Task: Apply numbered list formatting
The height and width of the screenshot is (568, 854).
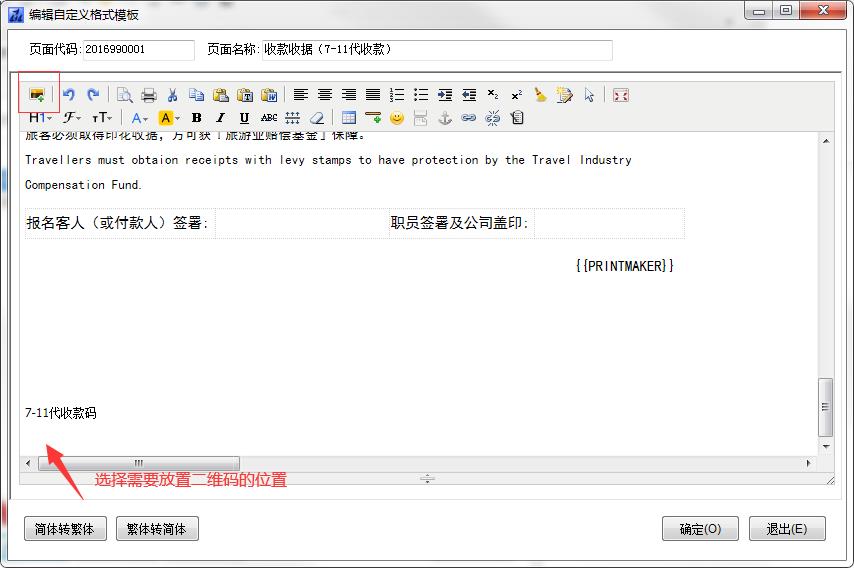Action: click(x=397, y=95)
